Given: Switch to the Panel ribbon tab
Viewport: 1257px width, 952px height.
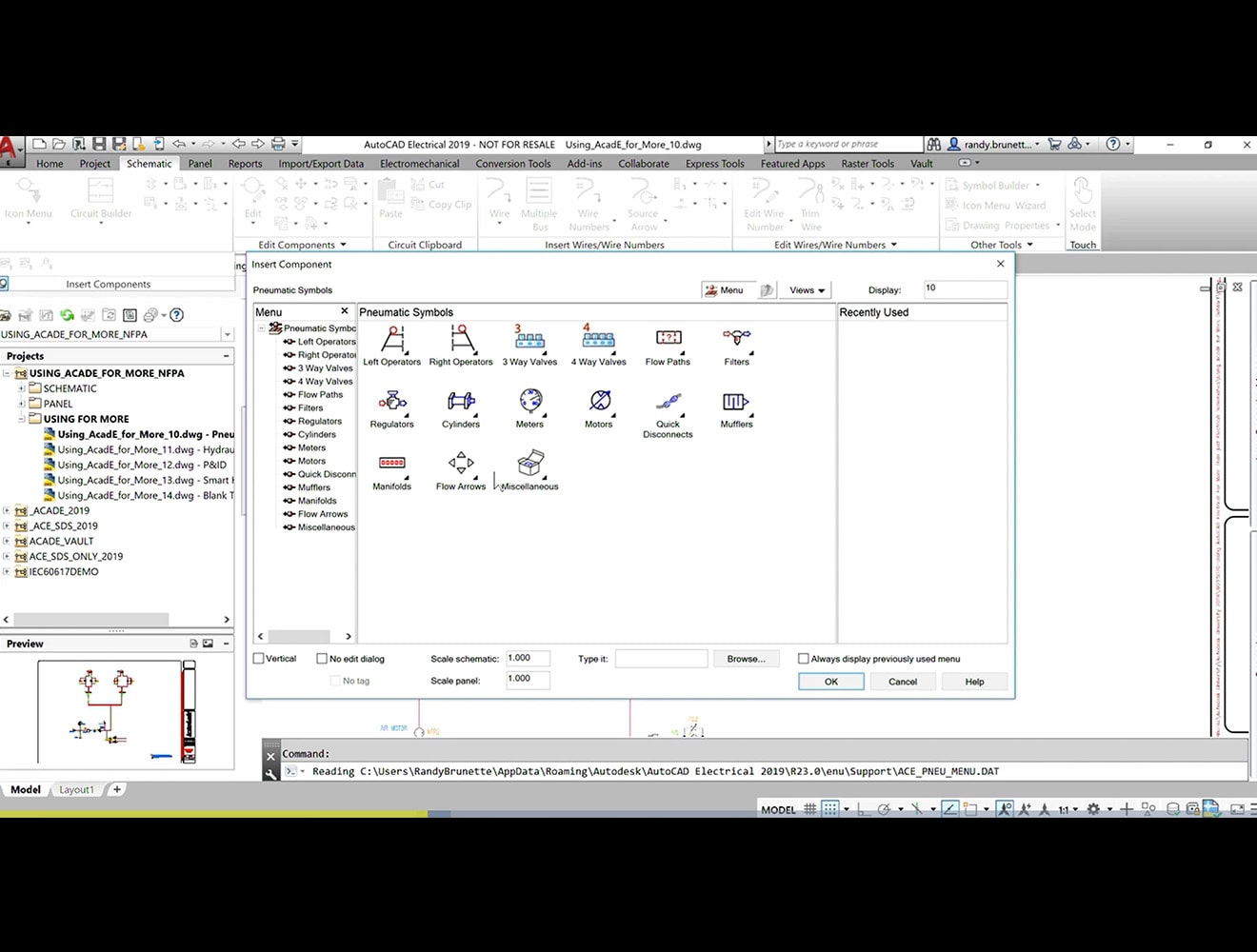Looking at the screenshot, I should (199, 163).
